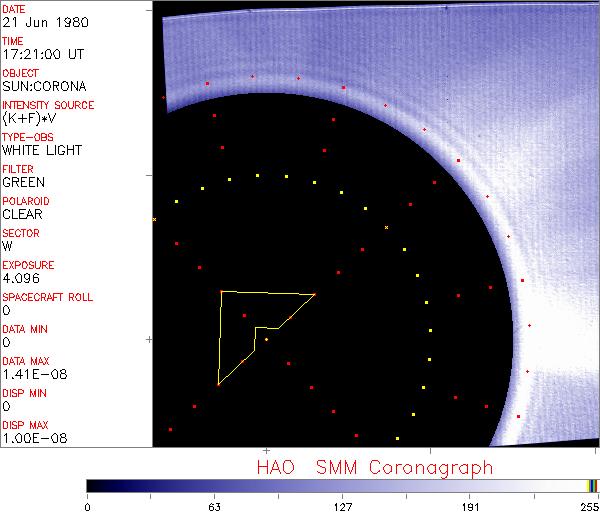Click the exposure value 4.096
Viewport: 600px width, 512px height.
click(20, 278)
